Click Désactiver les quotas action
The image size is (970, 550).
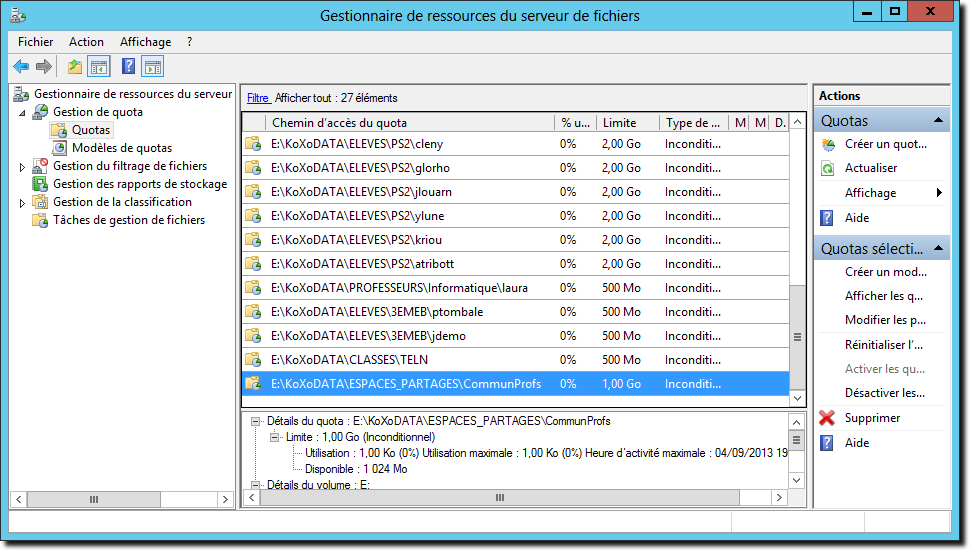(x=885, y=393)
